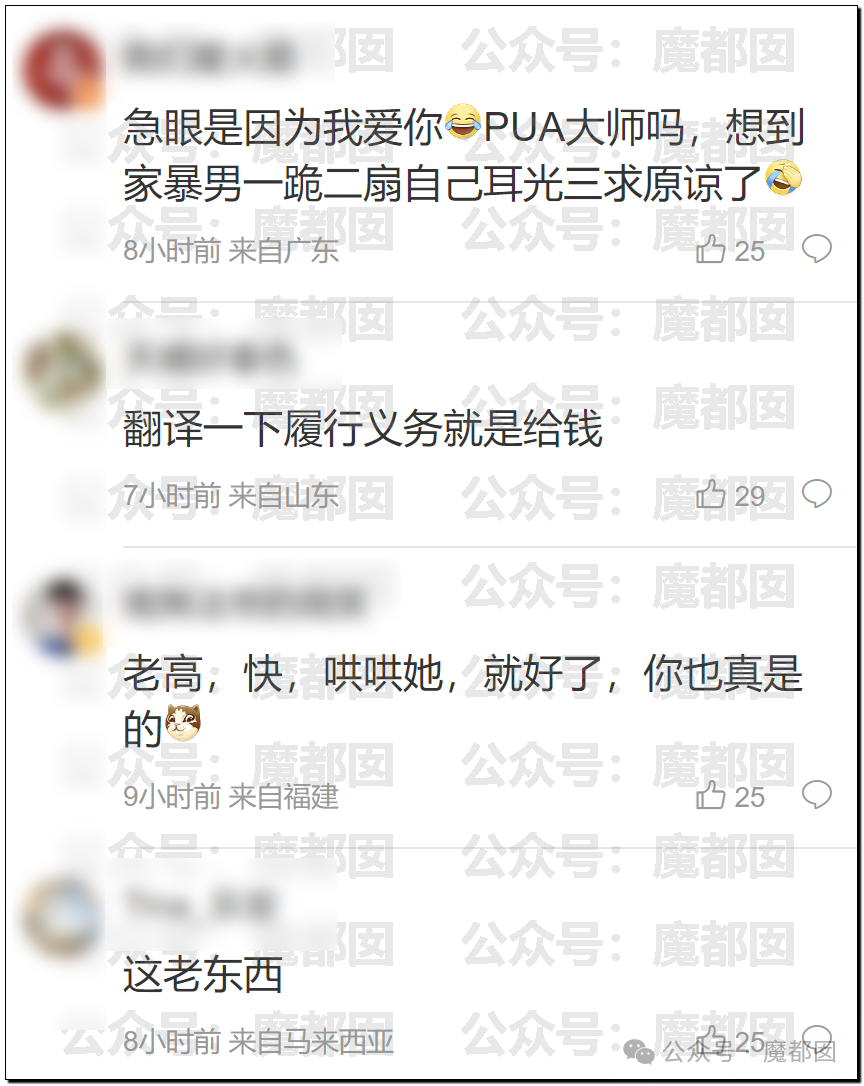Viewport: 864px width, 1086px height.
Task: Like the 这老东西 comment
Action: point(730,1040)
